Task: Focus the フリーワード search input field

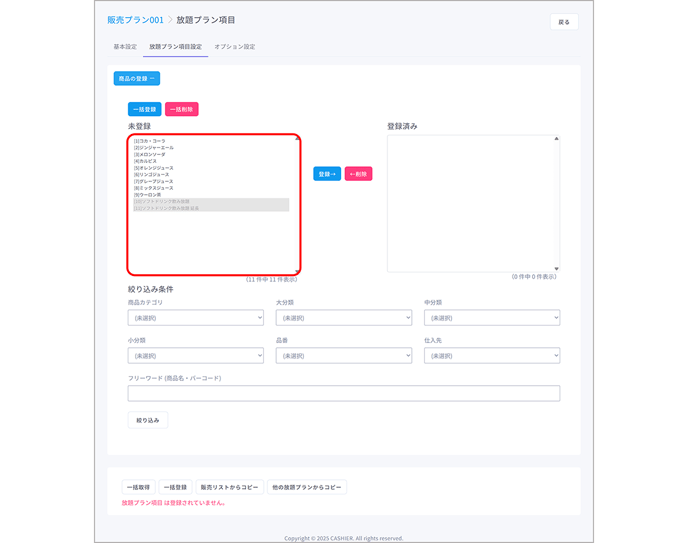Action: coord(344,393)
